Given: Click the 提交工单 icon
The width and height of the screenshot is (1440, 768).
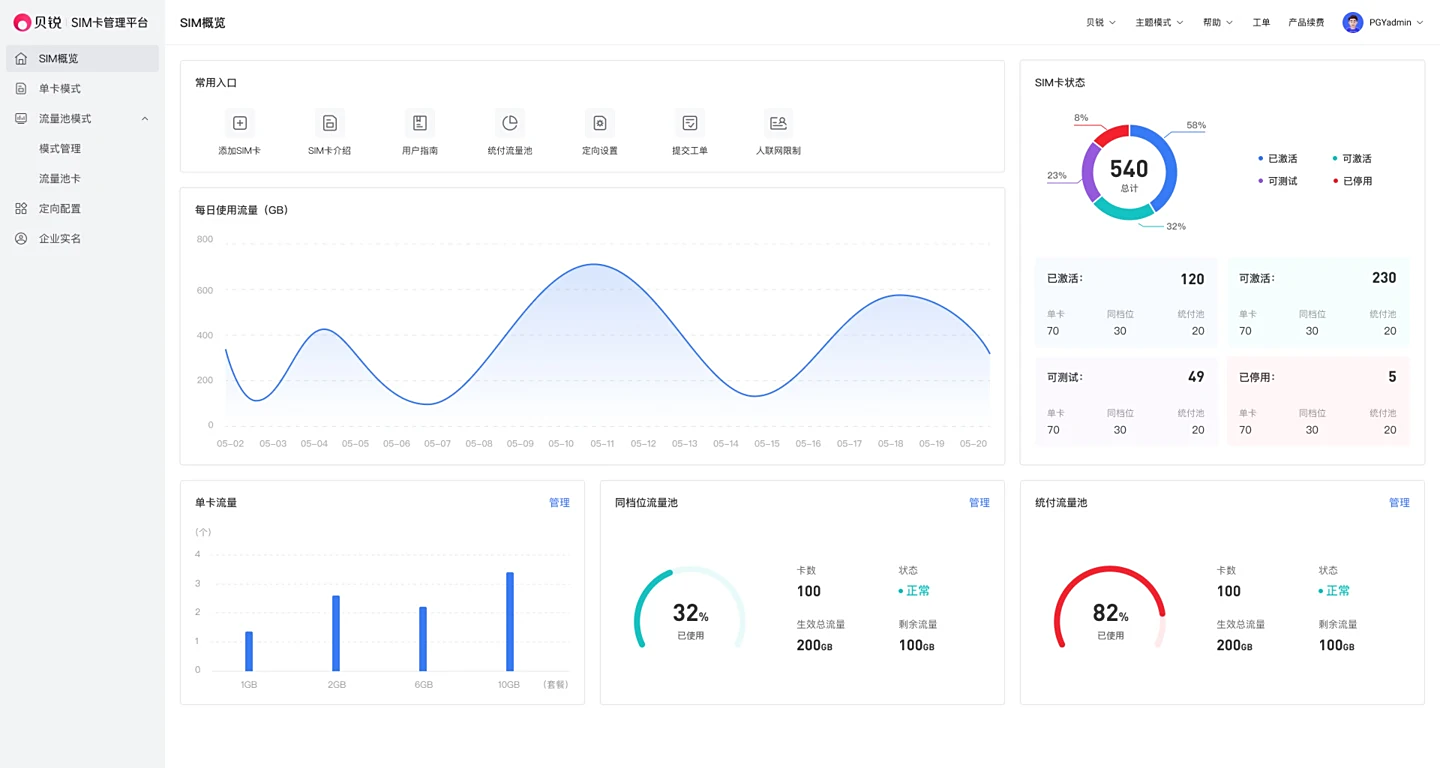Looking at the screenshot, I should pos(690,123).
